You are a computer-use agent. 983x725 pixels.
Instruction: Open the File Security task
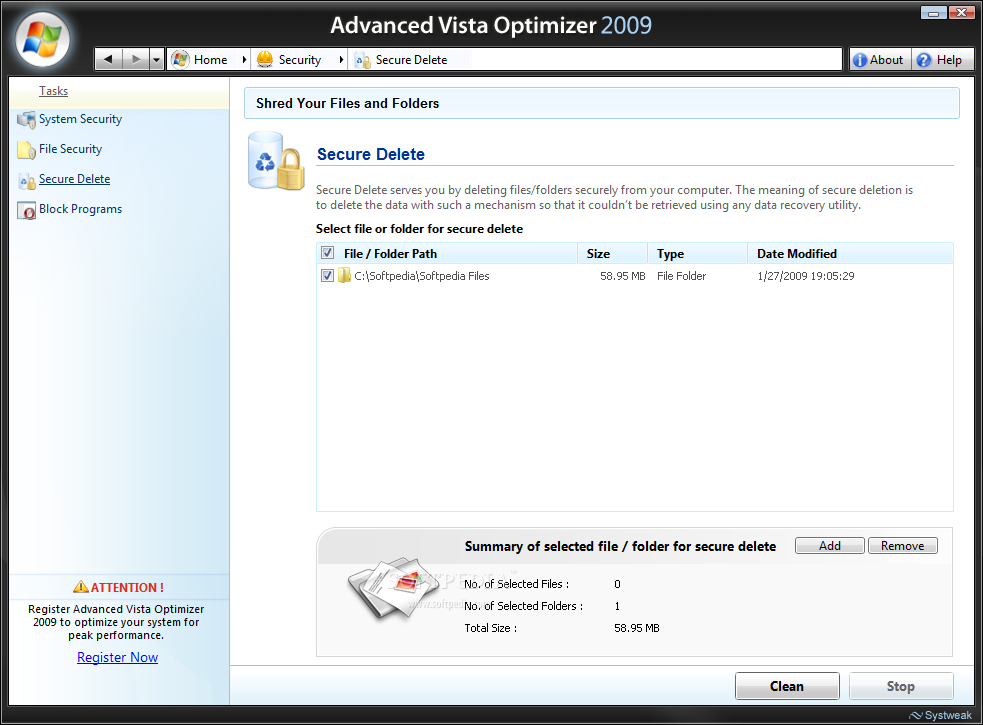[x=70, y=149]
